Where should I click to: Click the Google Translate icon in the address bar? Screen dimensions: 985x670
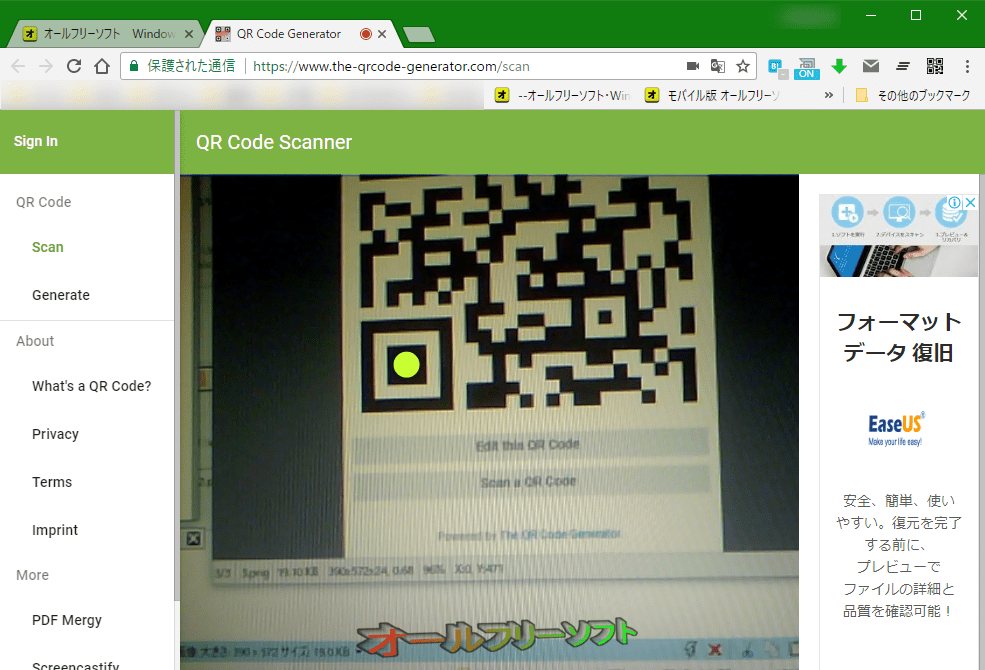point(718,66)
